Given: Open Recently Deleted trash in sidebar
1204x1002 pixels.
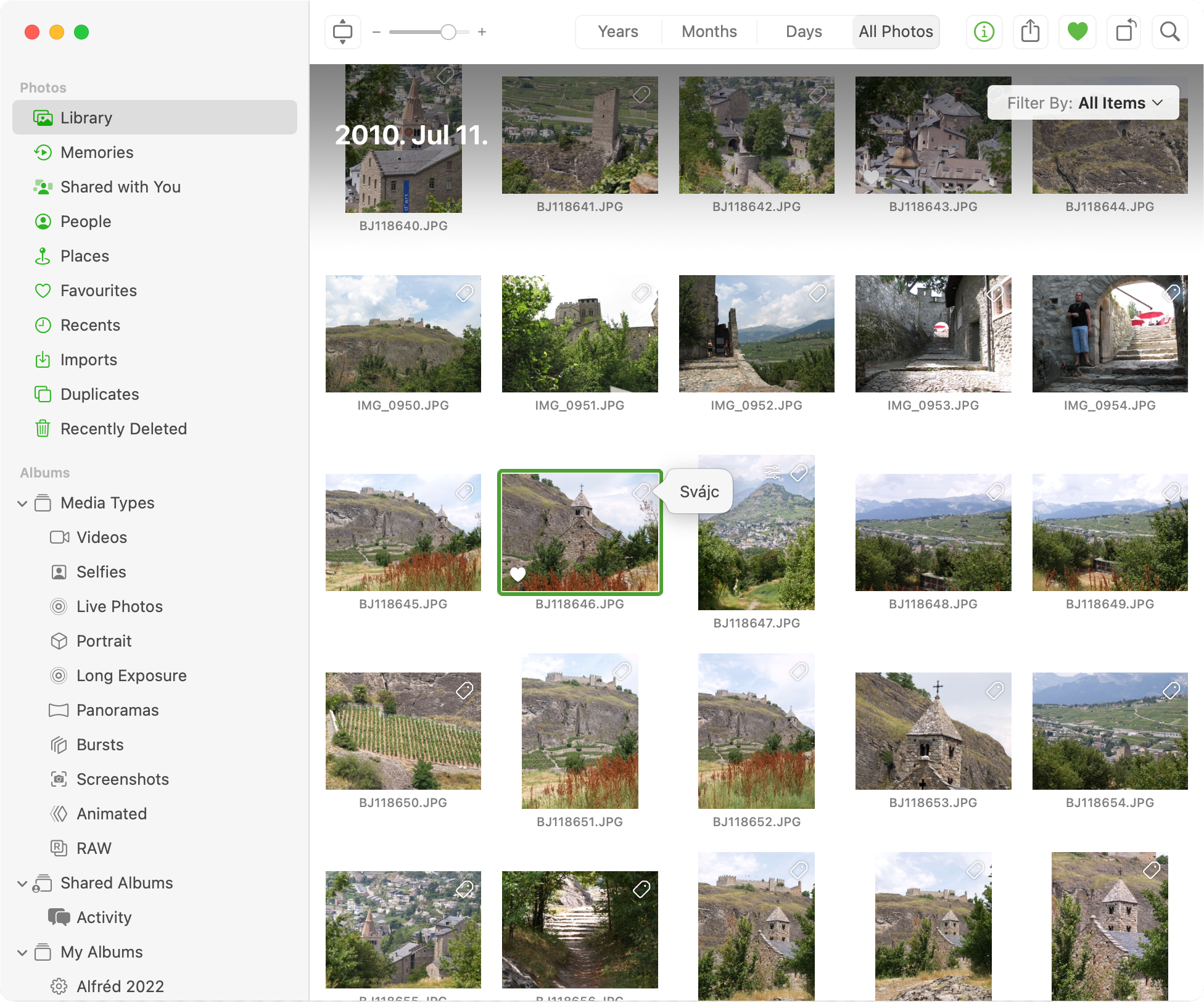Looking at the screenshot, I should 123,429.
